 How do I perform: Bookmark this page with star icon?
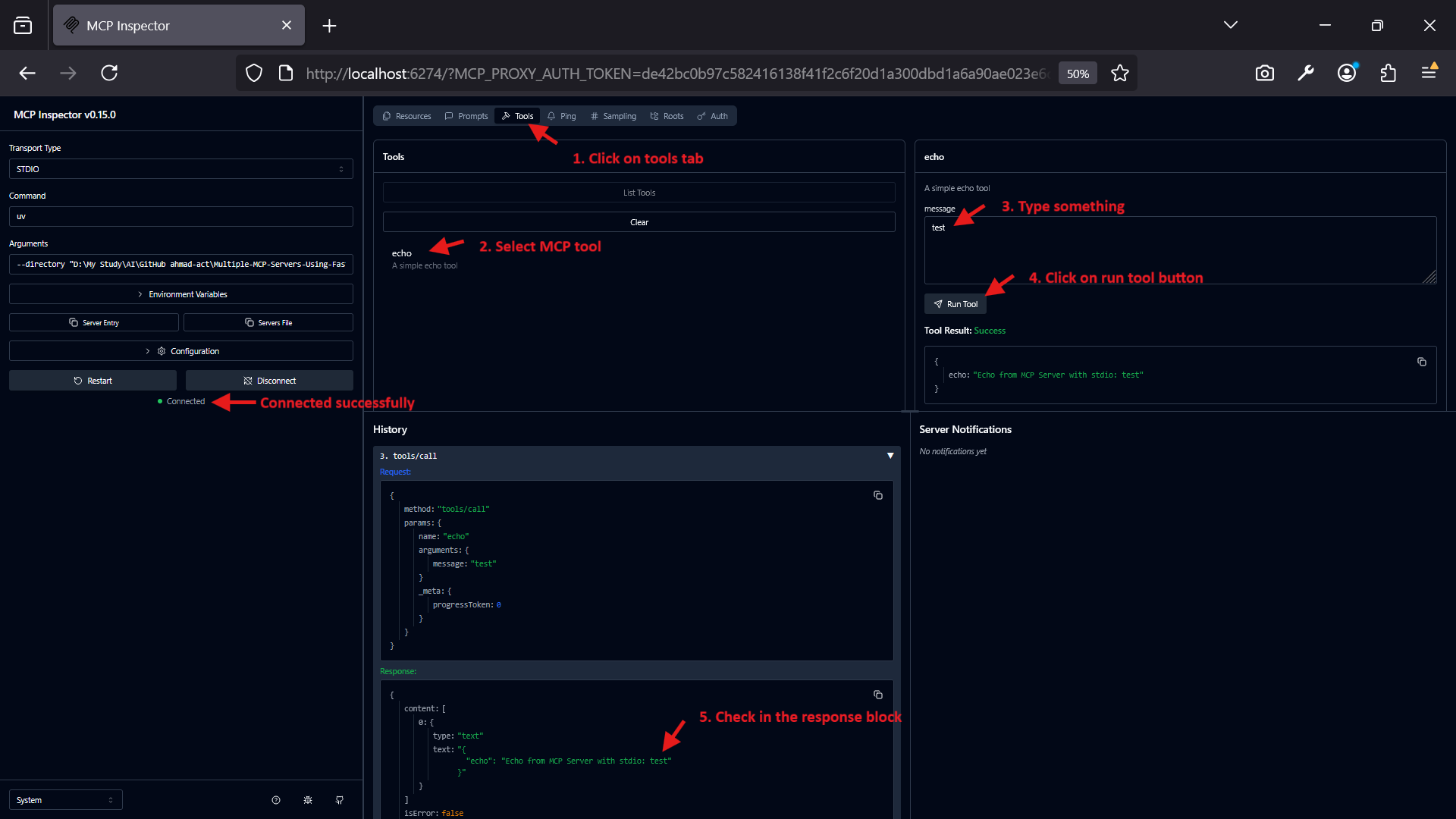[1120, 74]
